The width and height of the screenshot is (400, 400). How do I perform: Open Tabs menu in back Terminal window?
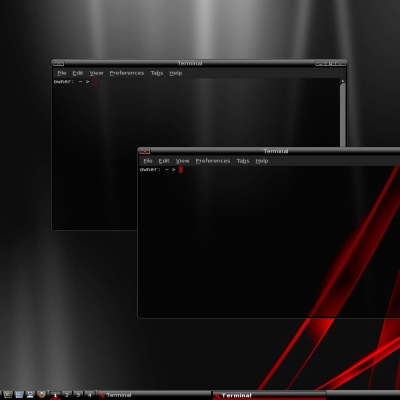(157, 73)
